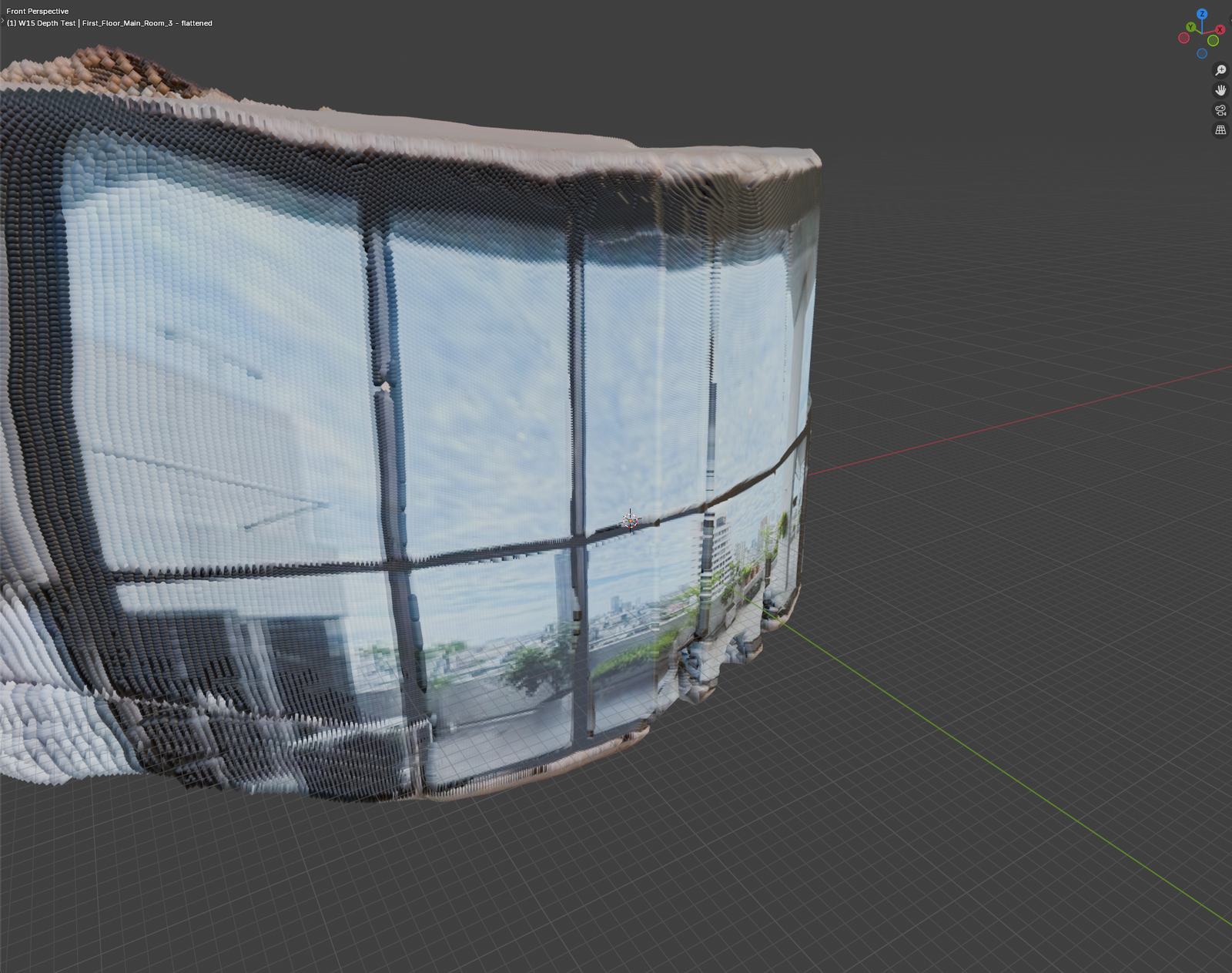Image resolution: width=1232 pixels, height=973 pixels.
Task: Snap view to blue Z axis
Action: 1202,15
